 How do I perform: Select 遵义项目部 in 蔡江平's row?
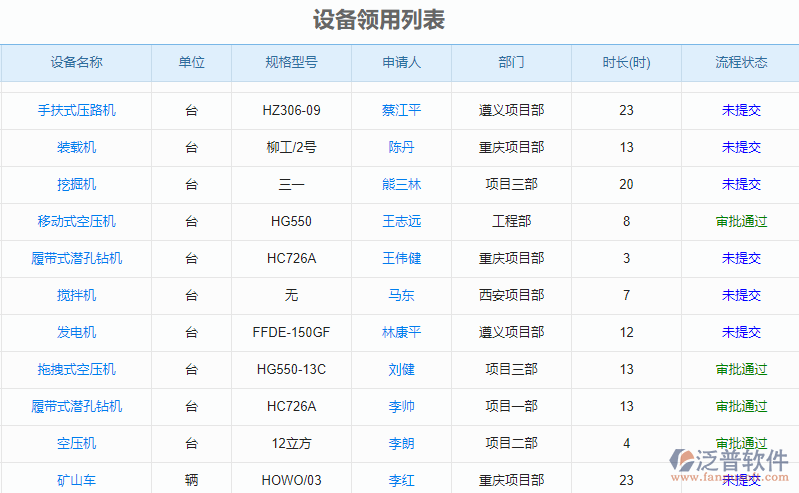coord(512,110)
